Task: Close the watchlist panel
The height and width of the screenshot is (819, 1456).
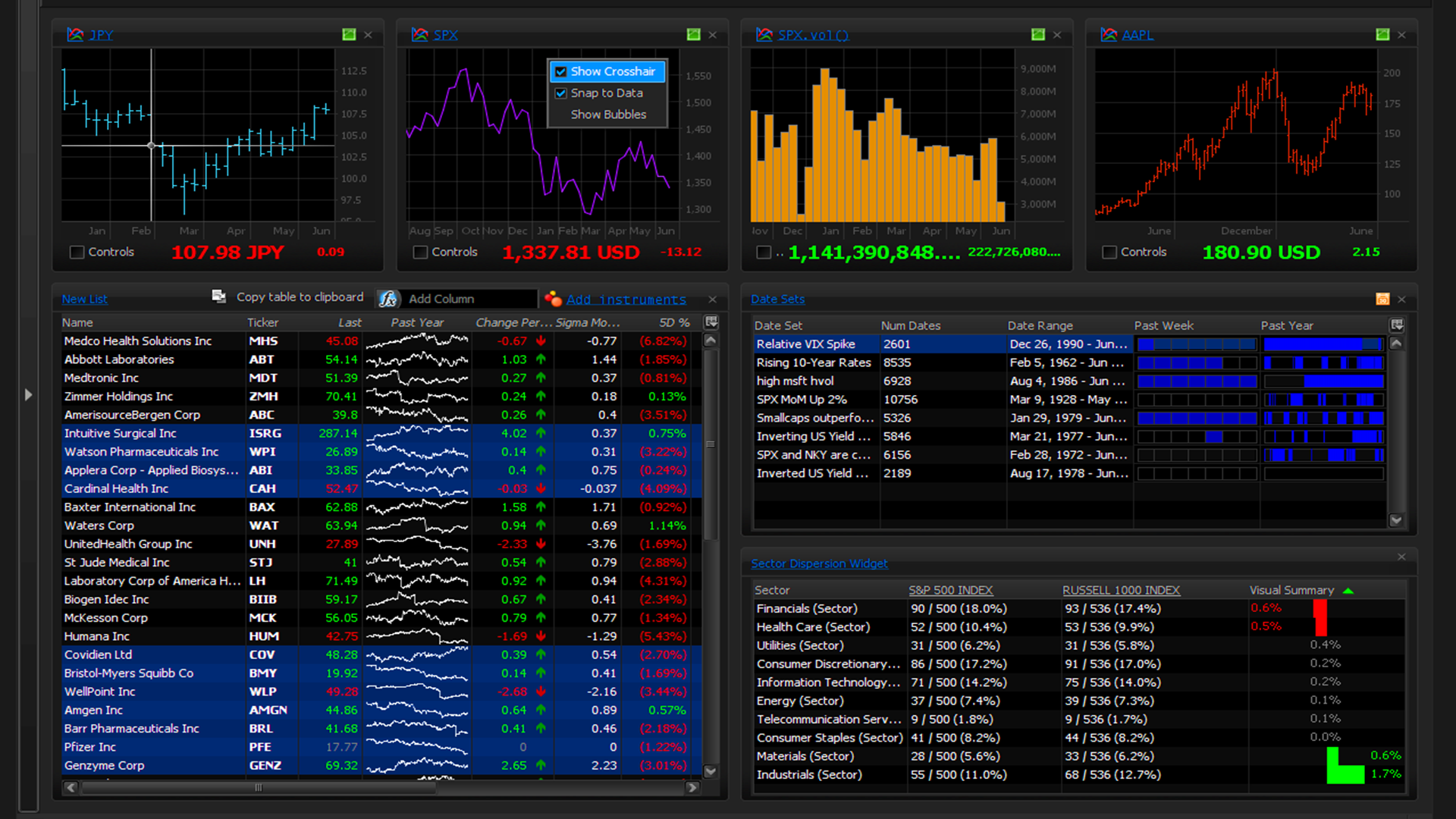Action: 712,300
